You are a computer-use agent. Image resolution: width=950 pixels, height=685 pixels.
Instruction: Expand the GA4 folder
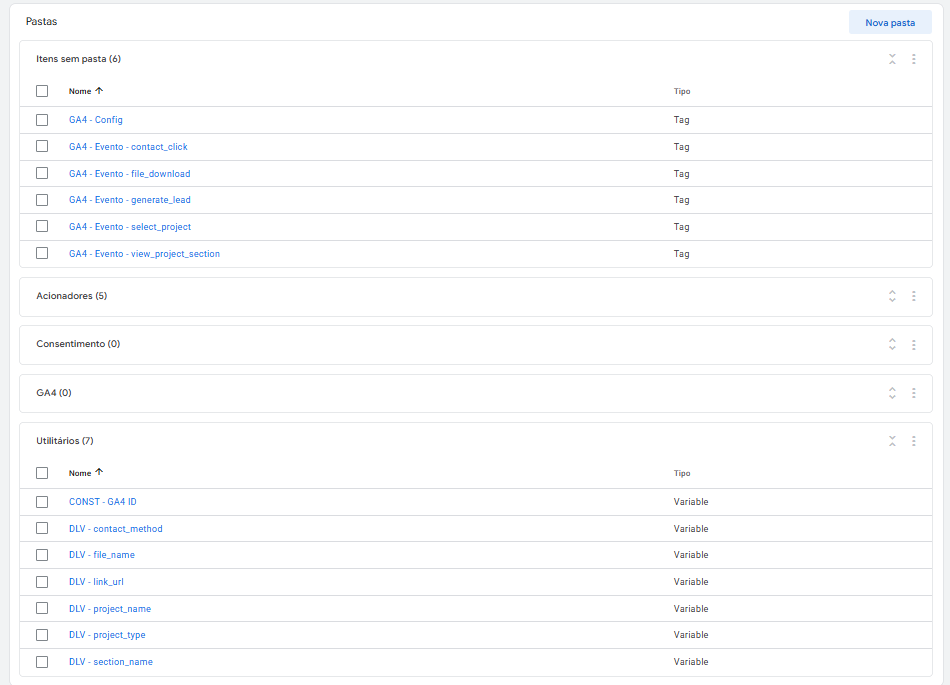892,393
